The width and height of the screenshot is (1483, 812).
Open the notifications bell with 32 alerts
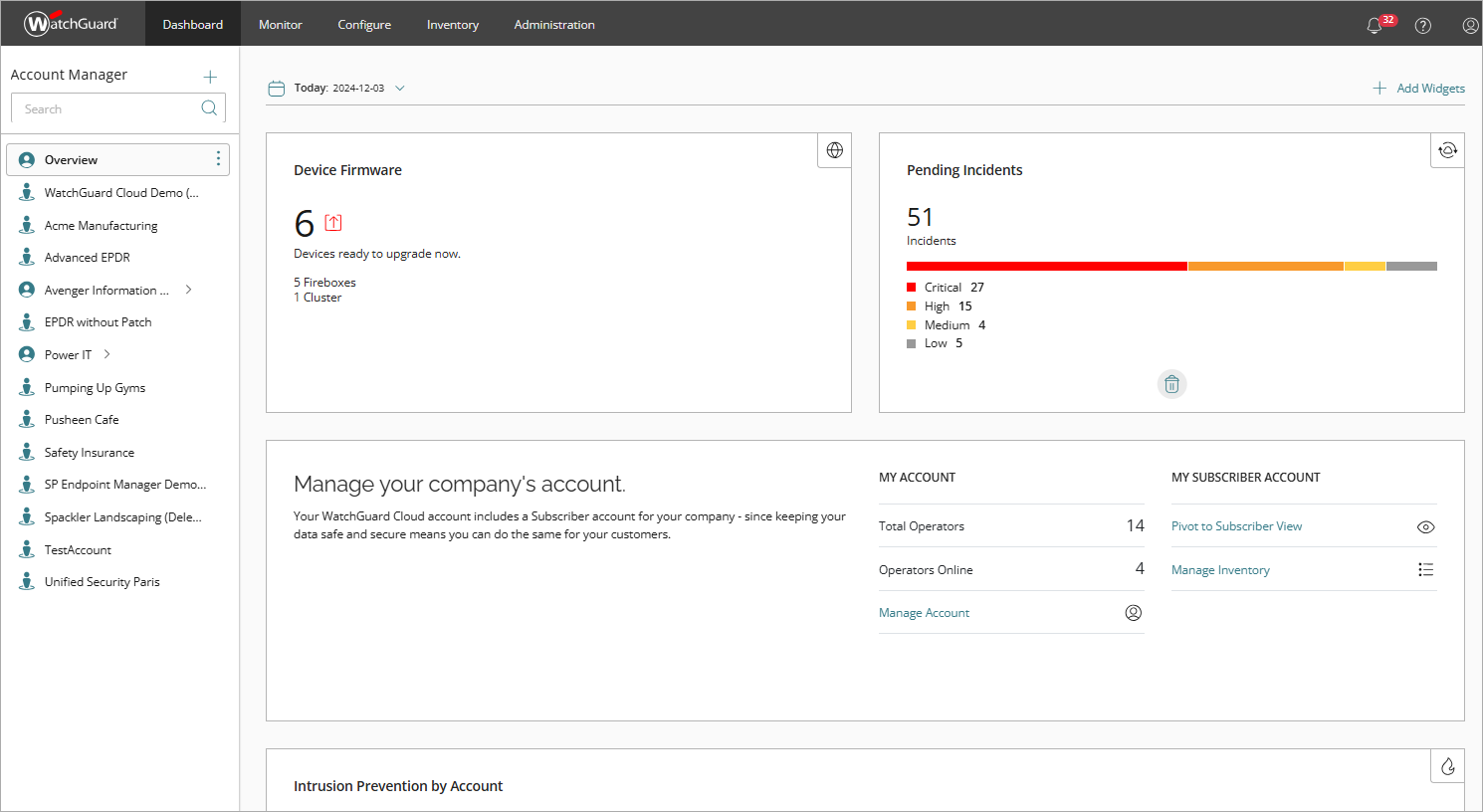coord(1375,25)
